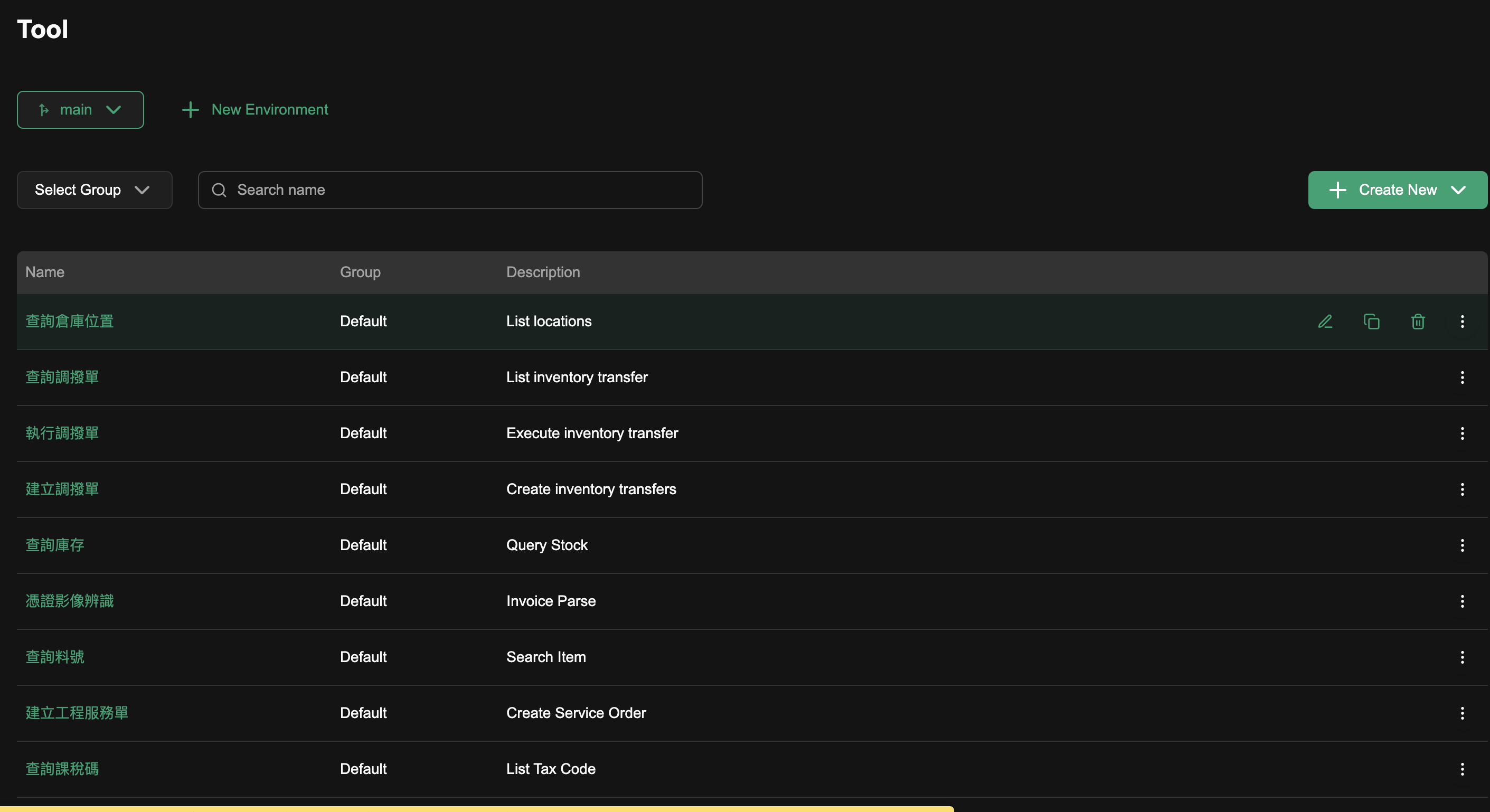Open the main environment branch dropdown
The width and height of the screenshot is (1490, 812).
[x=80, y=110]
